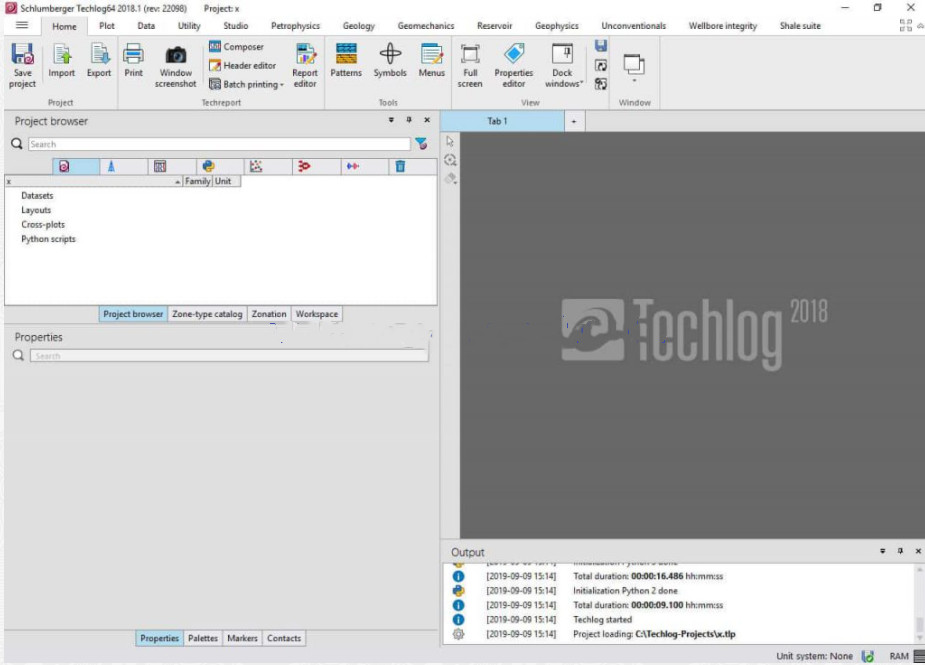The width and height of the screenshot is (925, 665).
Task: Click the Family column header
Action: click(198, 181)
